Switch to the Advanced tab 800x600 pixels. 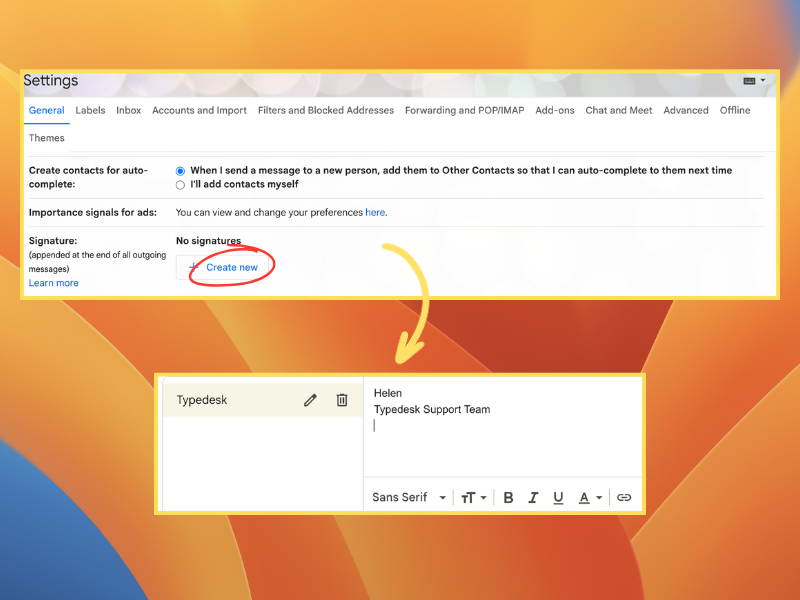tap(686, 110)
